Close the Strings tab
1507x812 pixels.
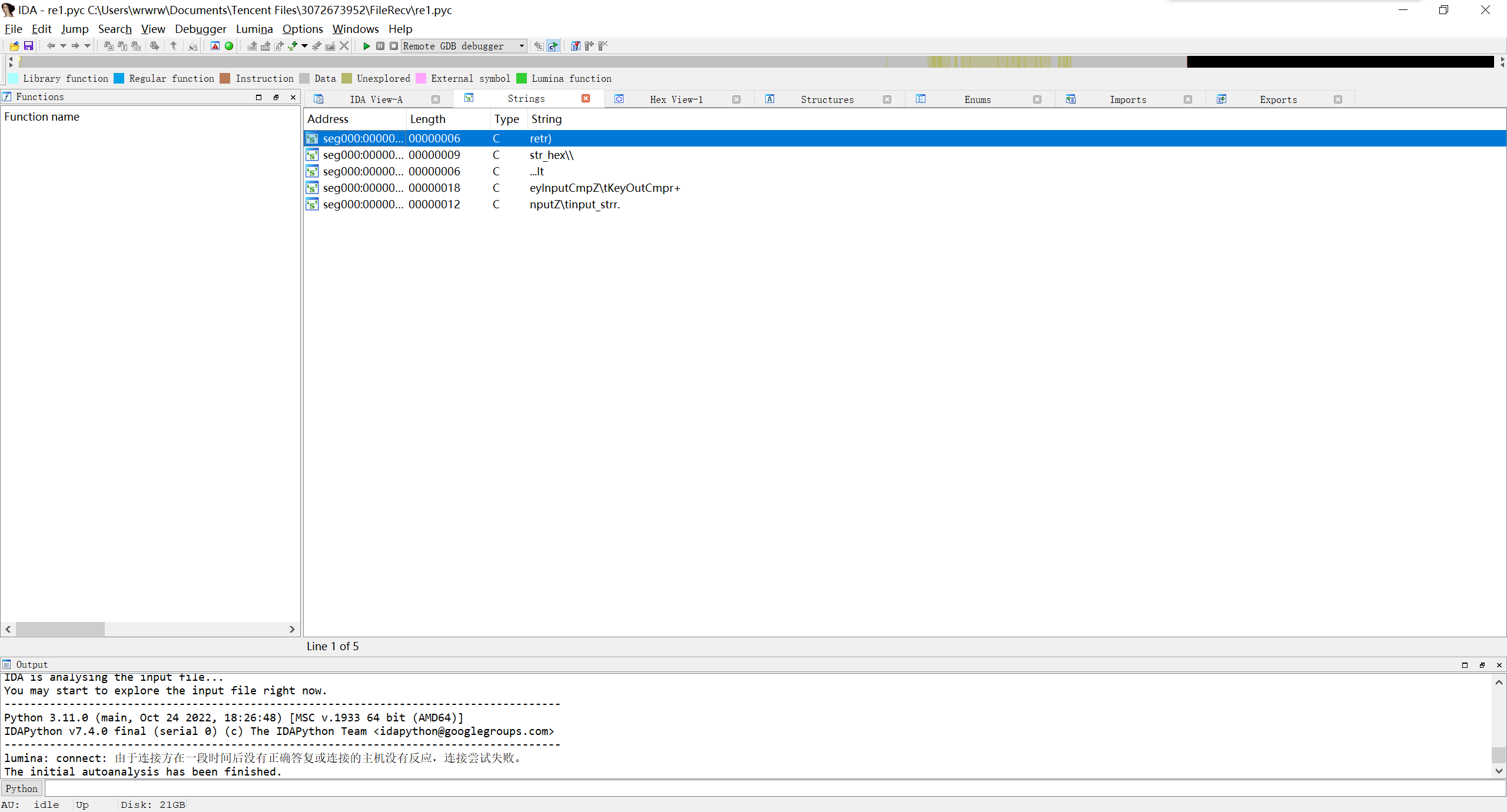(x=586, y=98)
